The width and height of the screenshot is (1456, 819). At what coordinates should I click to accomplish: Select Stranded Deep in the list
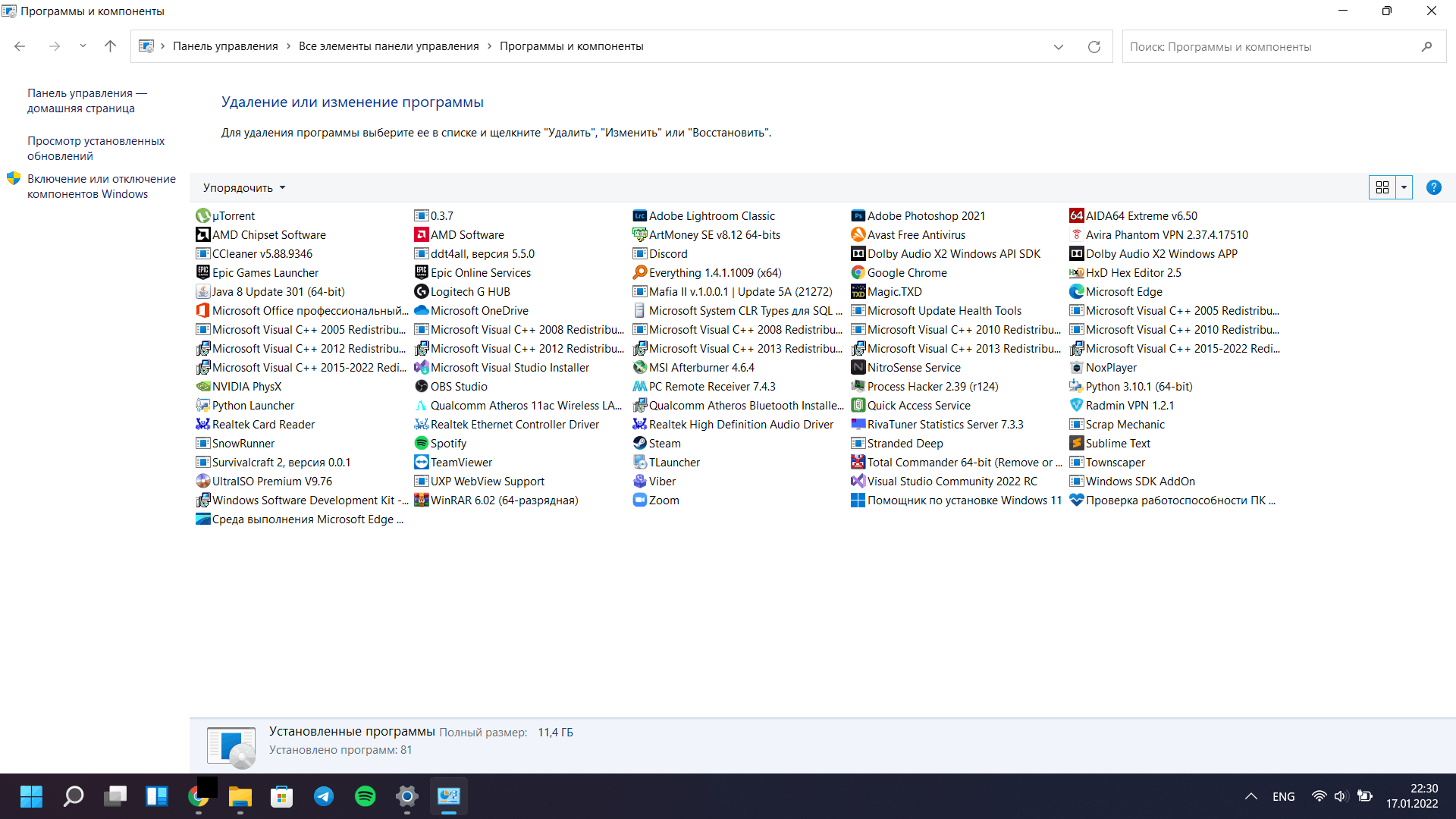(x=897, y=444)
